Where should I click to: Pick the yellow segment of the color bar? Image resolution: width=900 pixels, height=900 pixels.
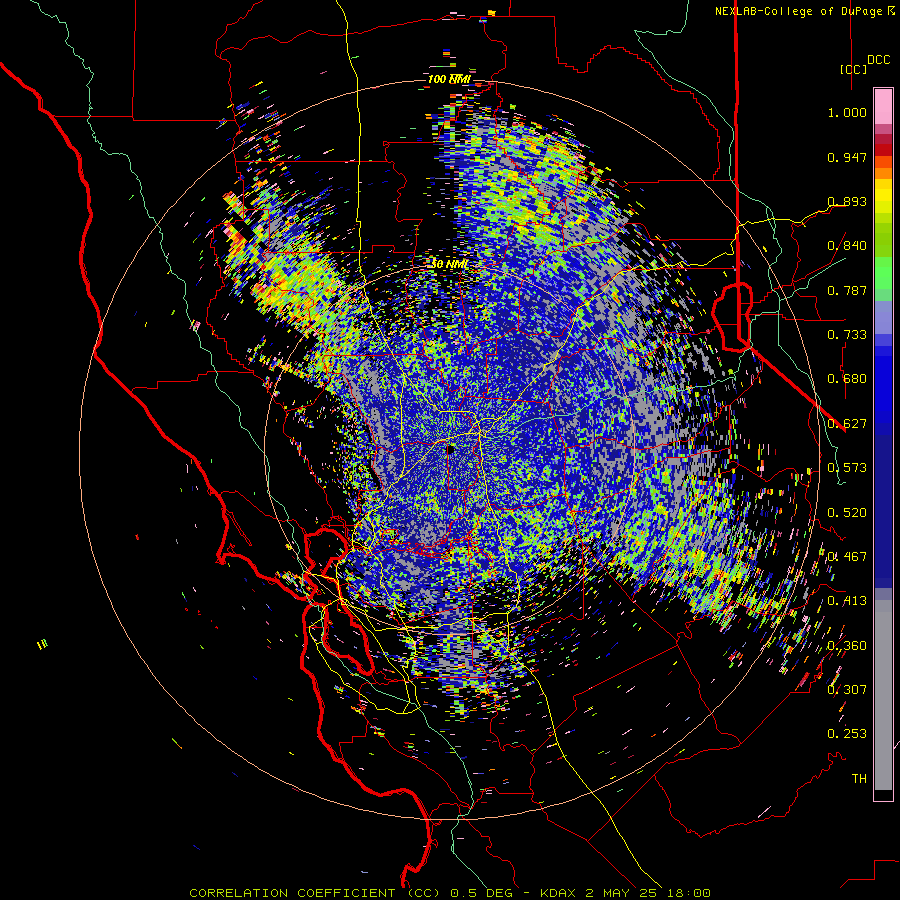883,197
